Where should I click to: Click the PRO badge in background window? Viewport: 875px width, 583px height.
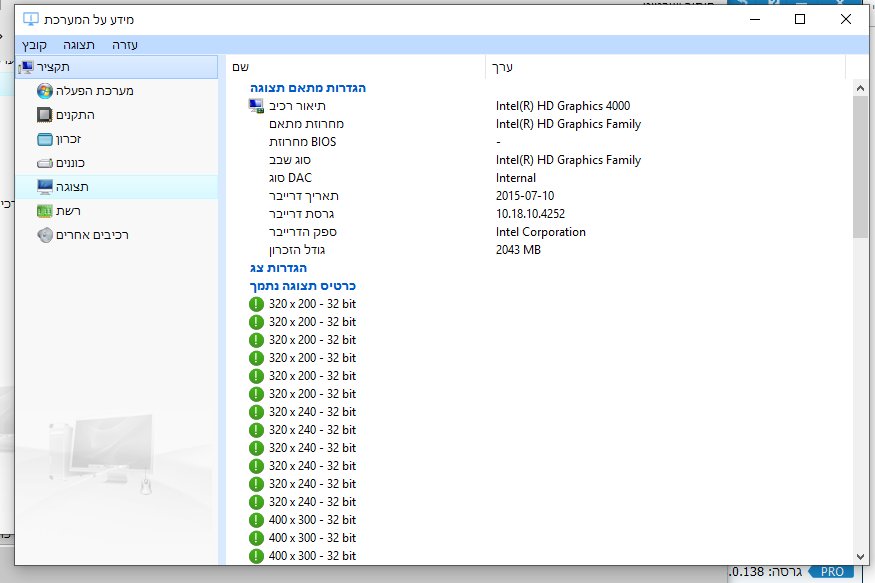[x=831, y=572]
